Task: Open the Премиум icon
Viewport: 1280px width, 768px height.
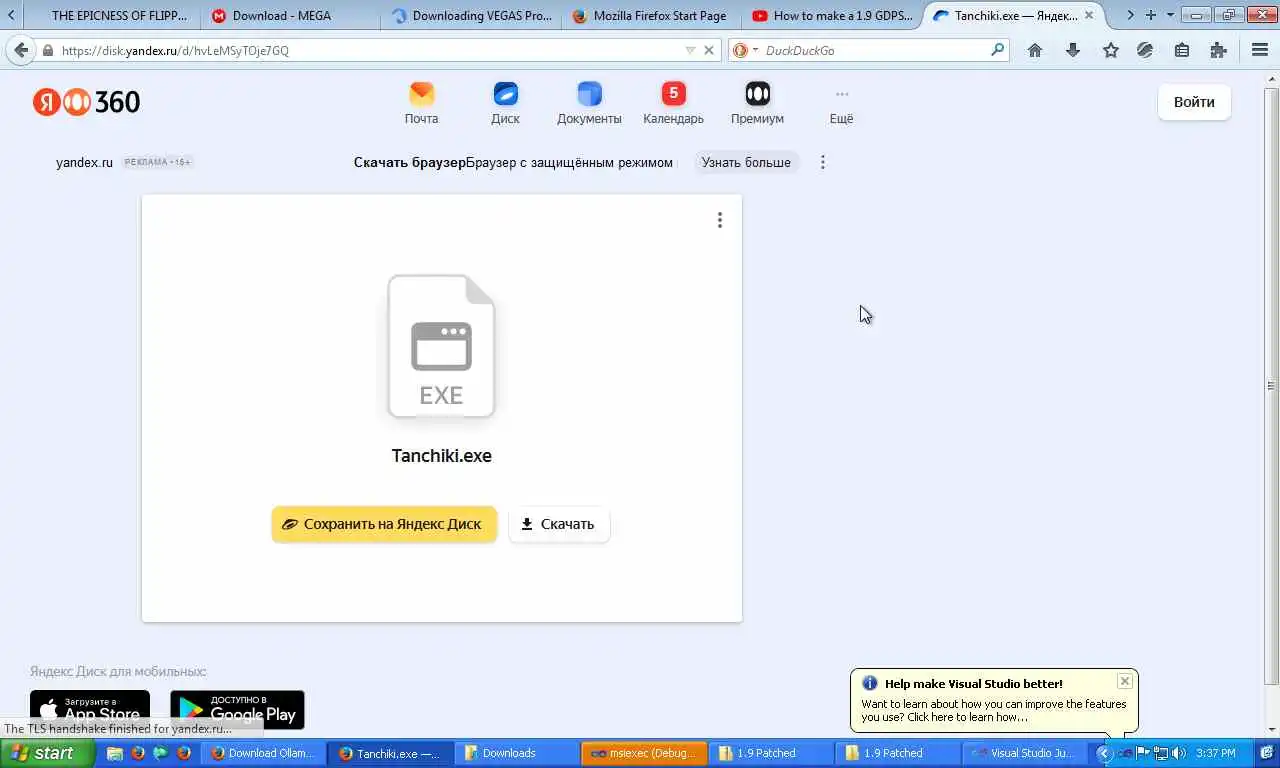Action: 757,104
